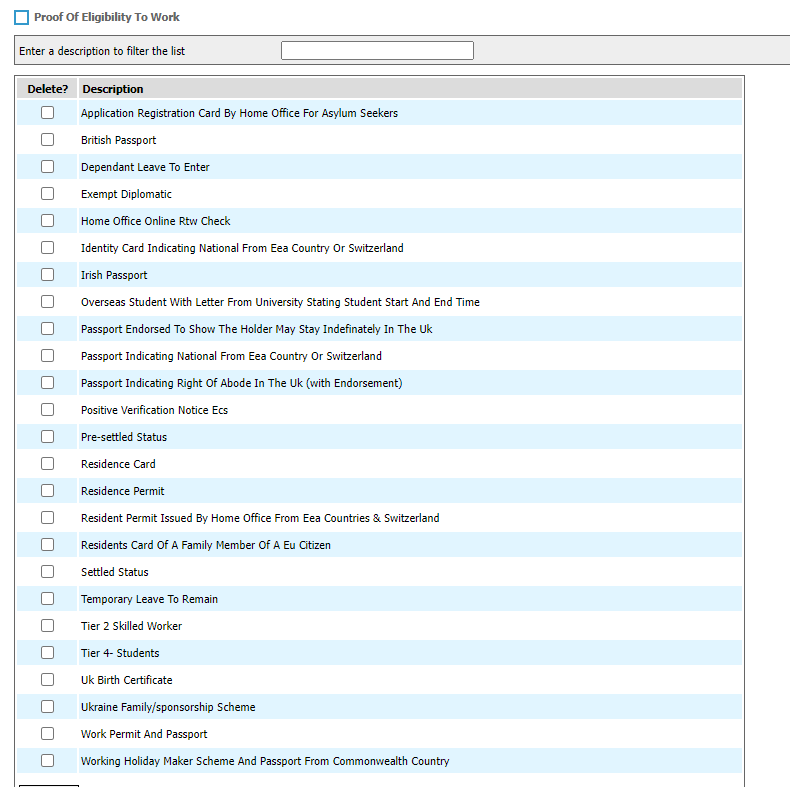Mark Exempt Diplomatic for deletion

click(47, 194)
